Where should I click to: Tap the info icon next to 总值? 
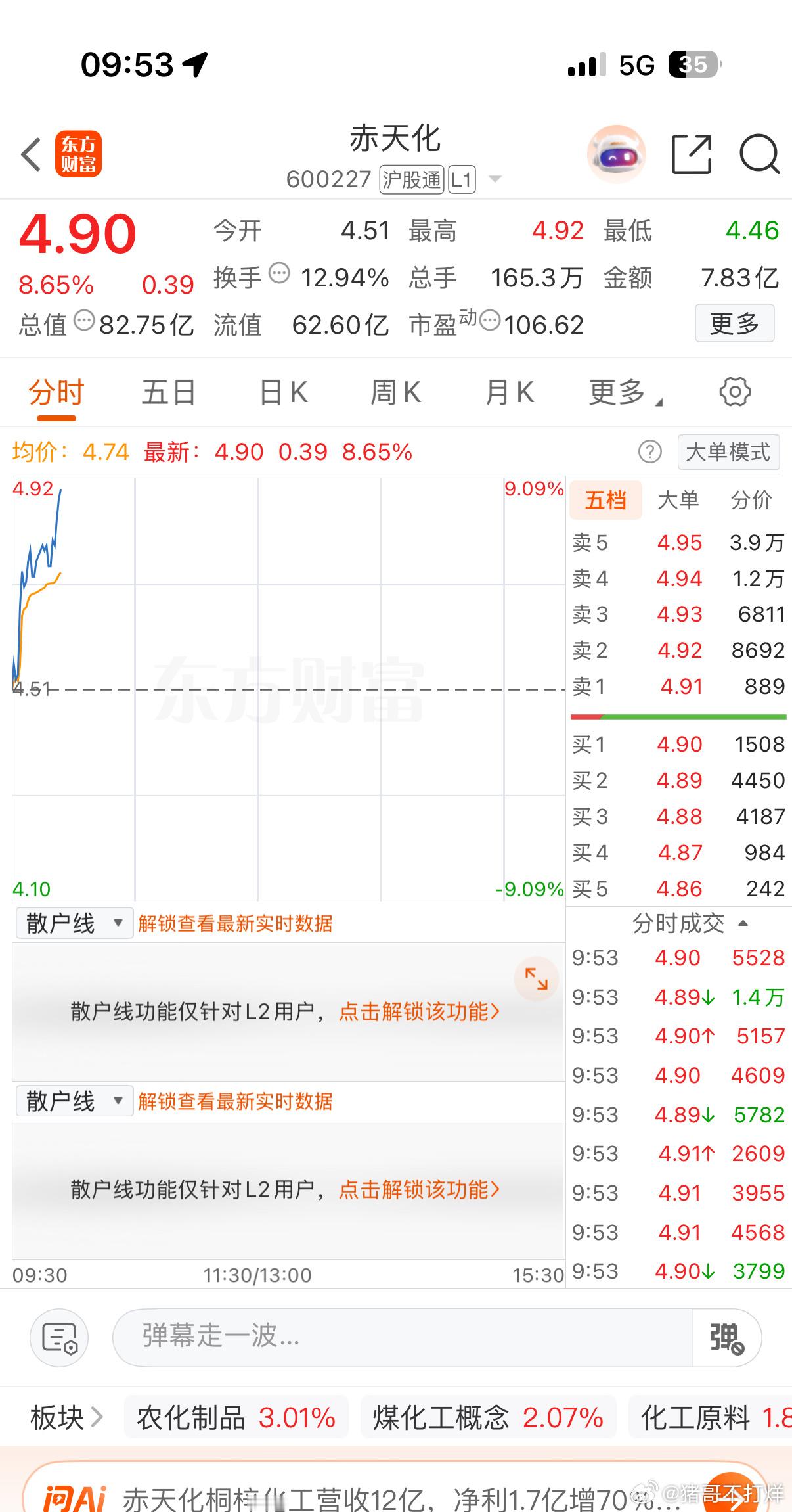83,321
